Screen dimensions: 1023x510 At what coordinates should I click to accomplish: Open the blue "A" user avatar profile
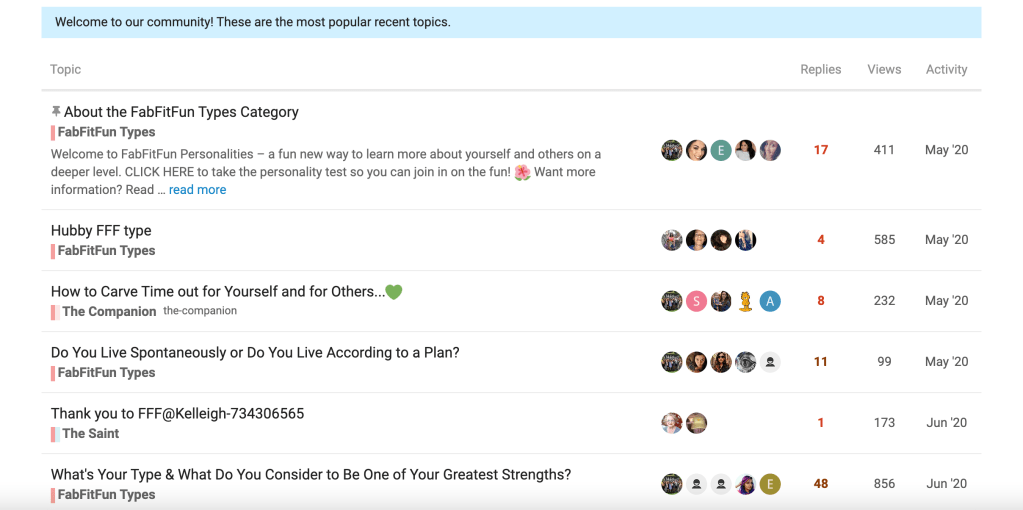coord(769,301)
